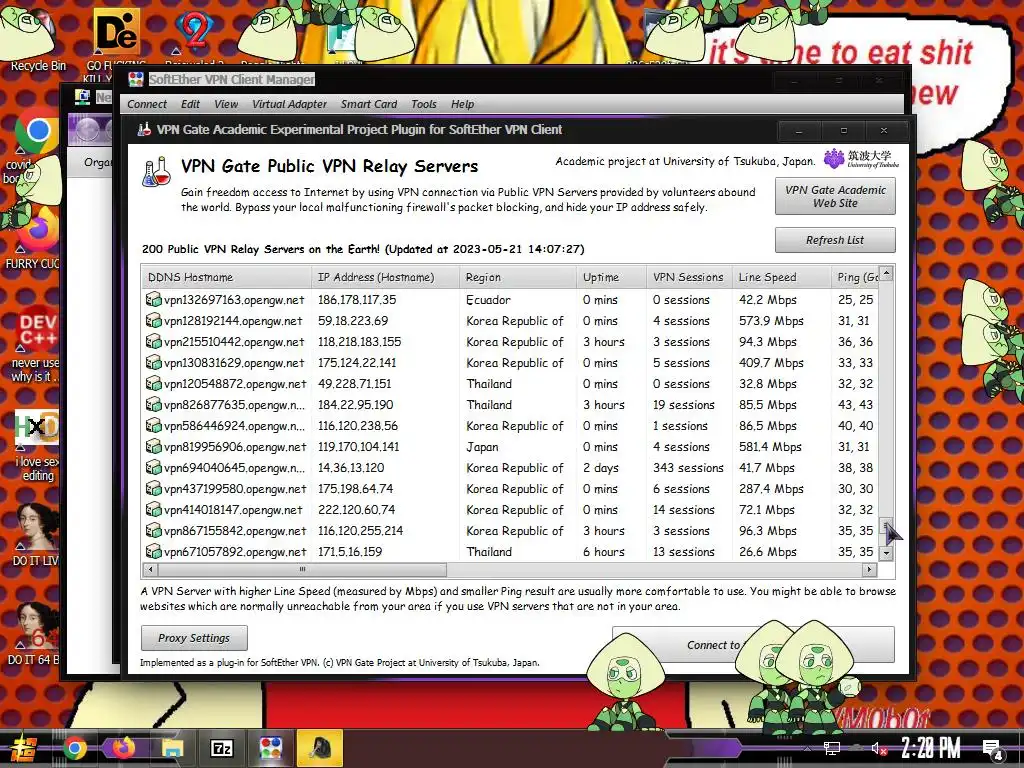The height and width of the screenshot is (768, 1024).
Task: Click VPN Gate Academic Web Site button
Action: 835,197
